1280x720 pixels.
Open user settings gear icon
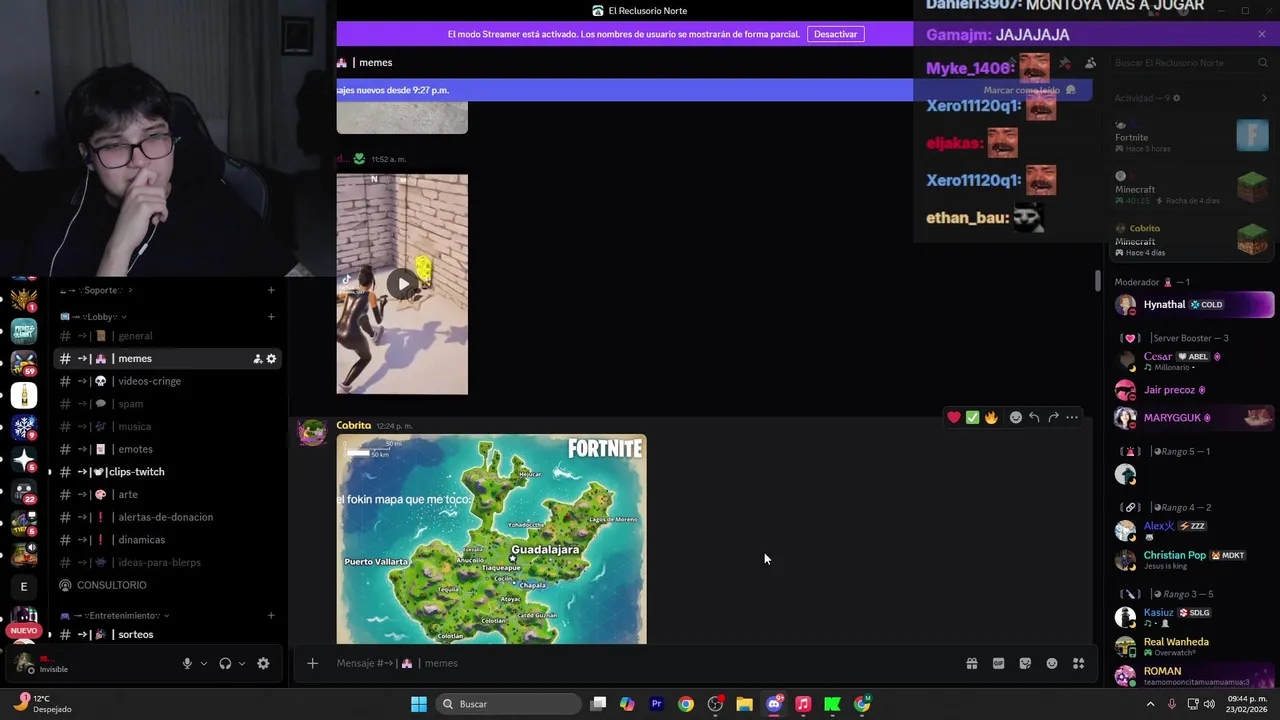[x=263, y=663]
